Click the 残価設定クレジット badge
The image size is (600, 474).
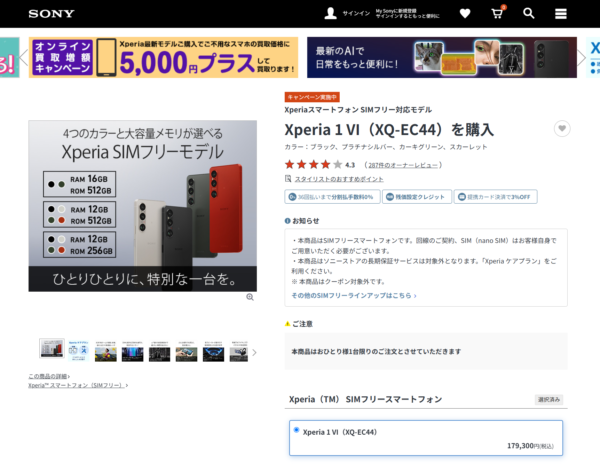[417, 197]
